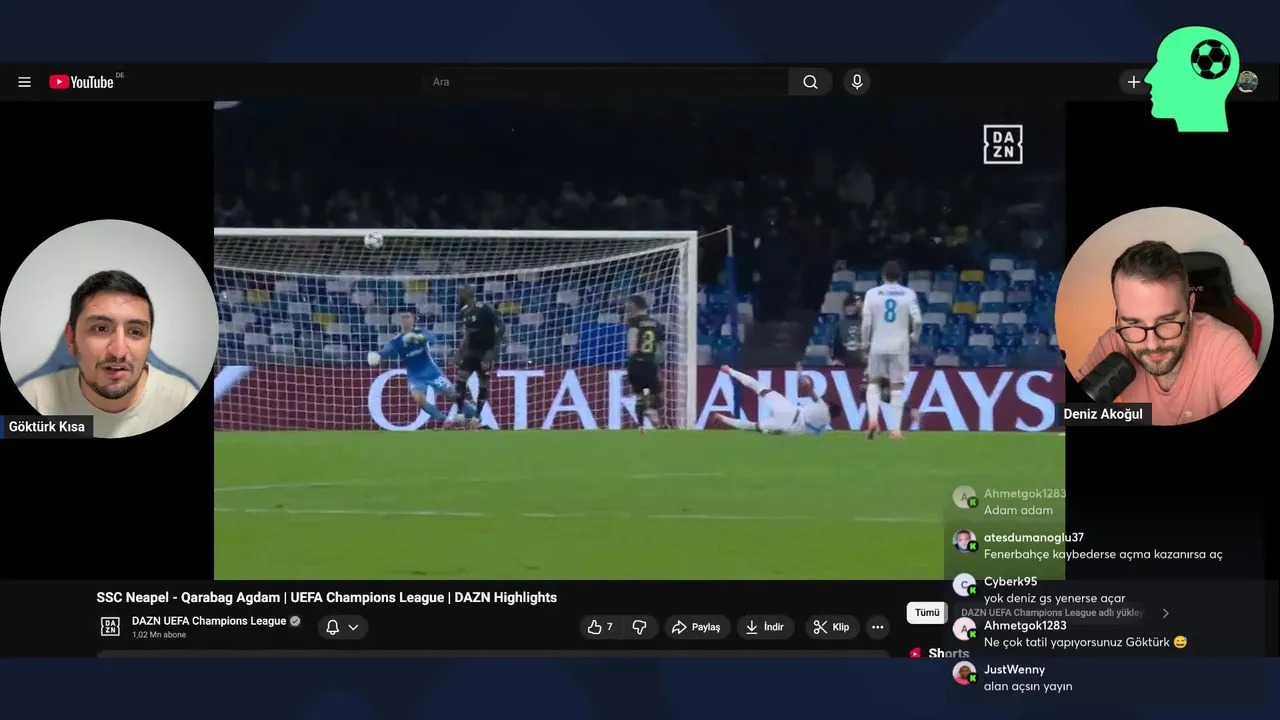
Task: Open the YouTube hamburger guide menu
Action: pos(24,82)
